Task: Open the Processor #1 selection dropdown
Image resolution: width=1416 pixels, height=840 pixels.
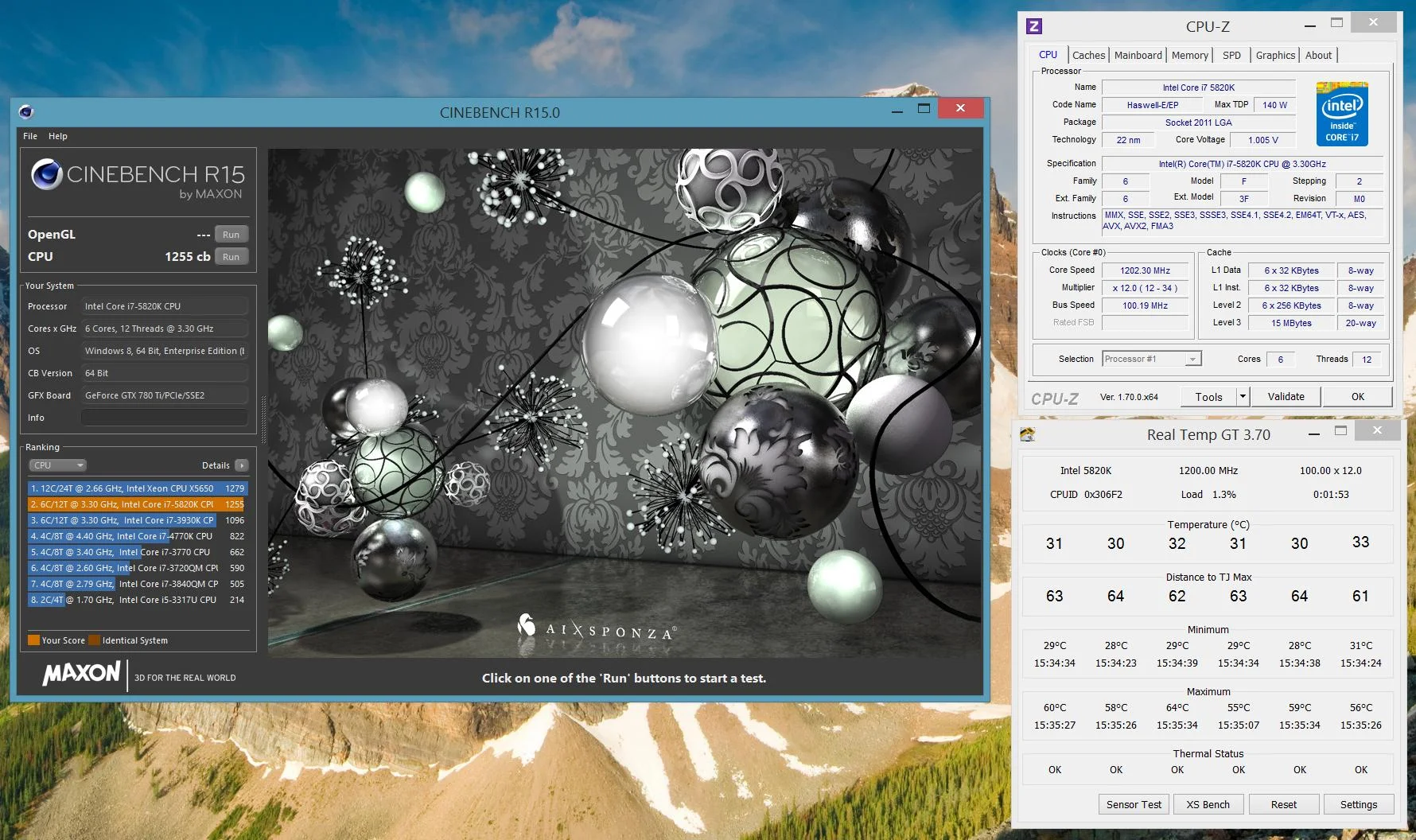Action: coord(1151,360)
